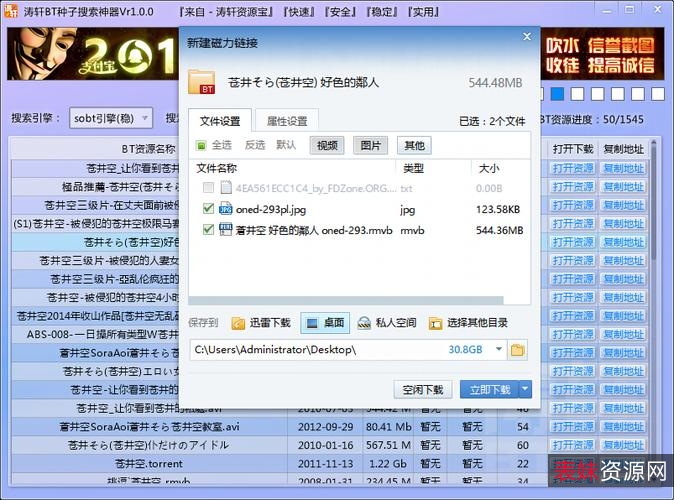Click the BT folder icon in dialog header

pos(202,82)
